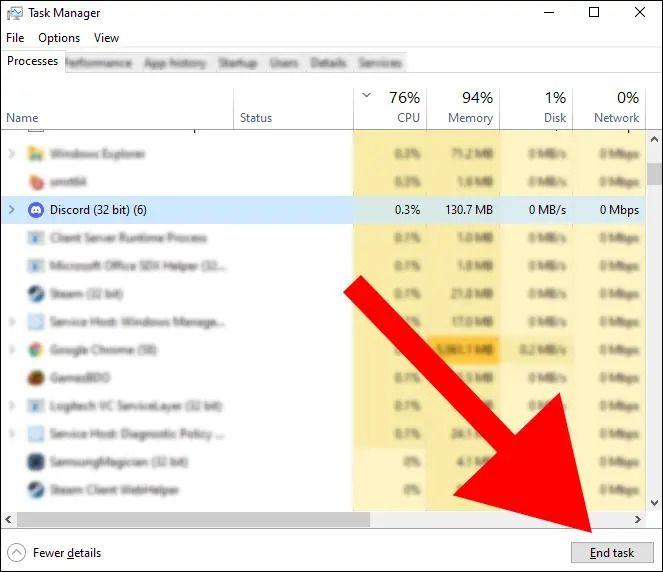Click the horizontal scrollbar left arrow
Viewport: 663px width, 572px height.
[8, 519]
